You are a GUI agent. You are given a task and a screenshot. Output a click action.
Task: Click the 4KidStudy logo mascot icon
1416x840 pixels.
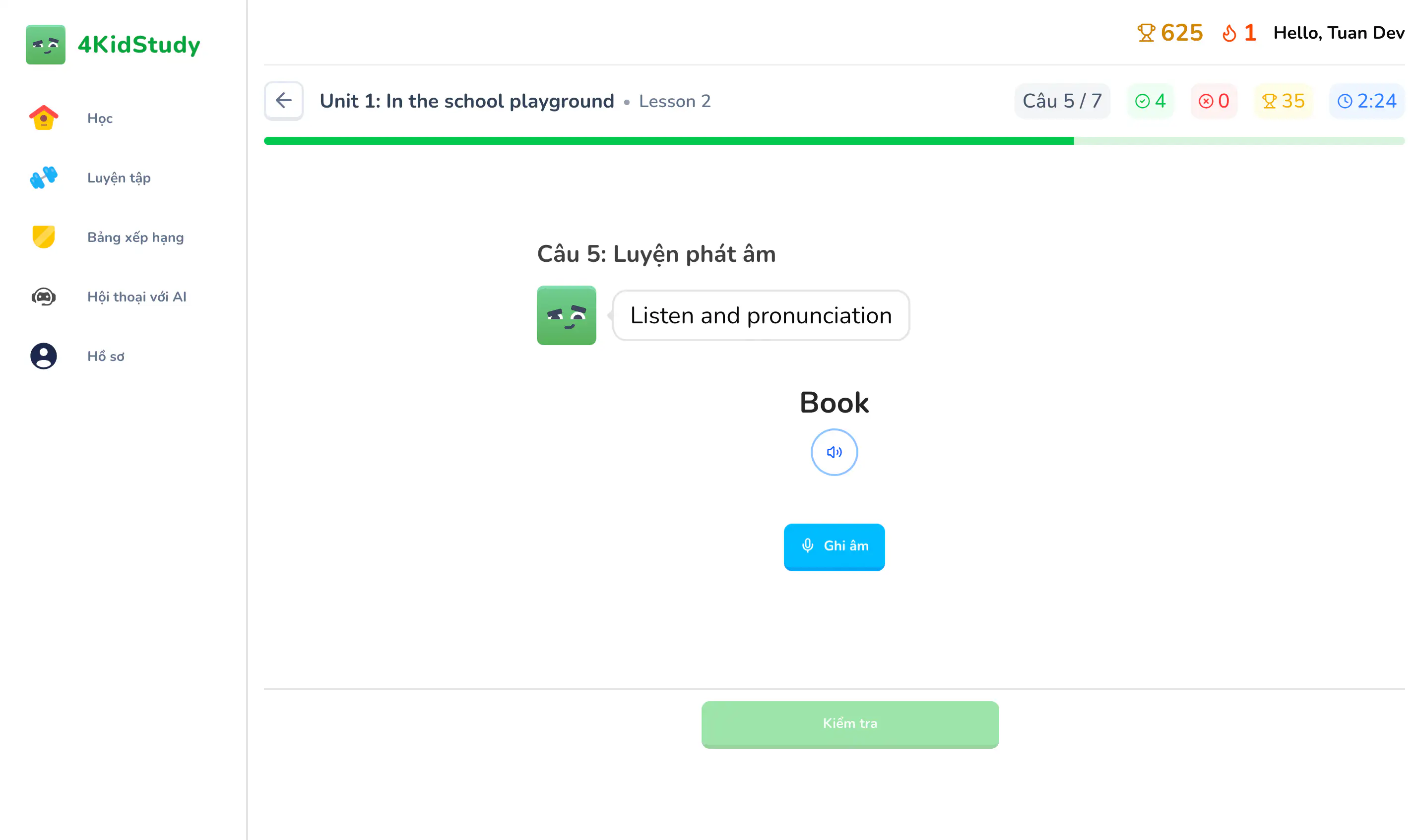pos(45,45)
